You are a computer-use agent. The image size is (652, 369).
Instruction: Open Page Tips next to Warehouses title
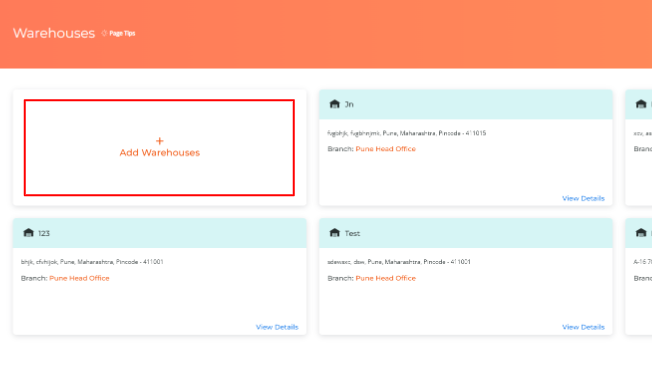(122, 33)
